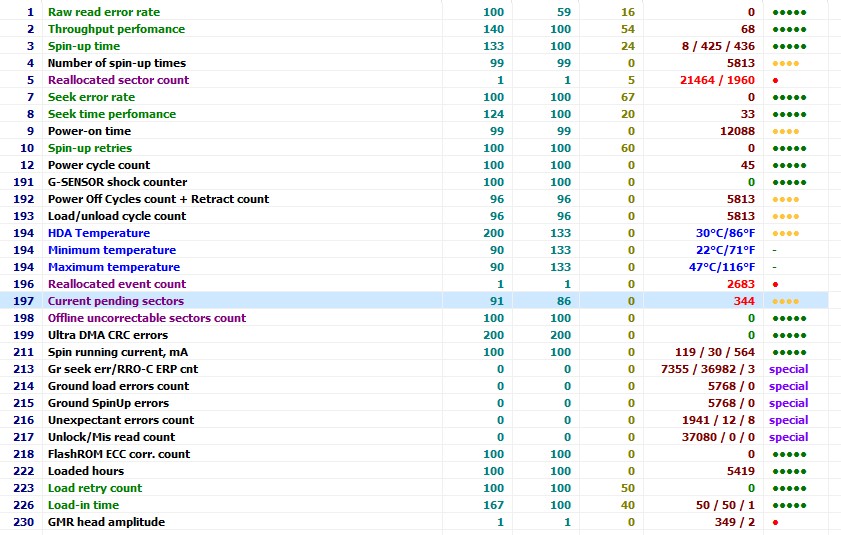Click Spin running current, mA attribute

[118, 352]
